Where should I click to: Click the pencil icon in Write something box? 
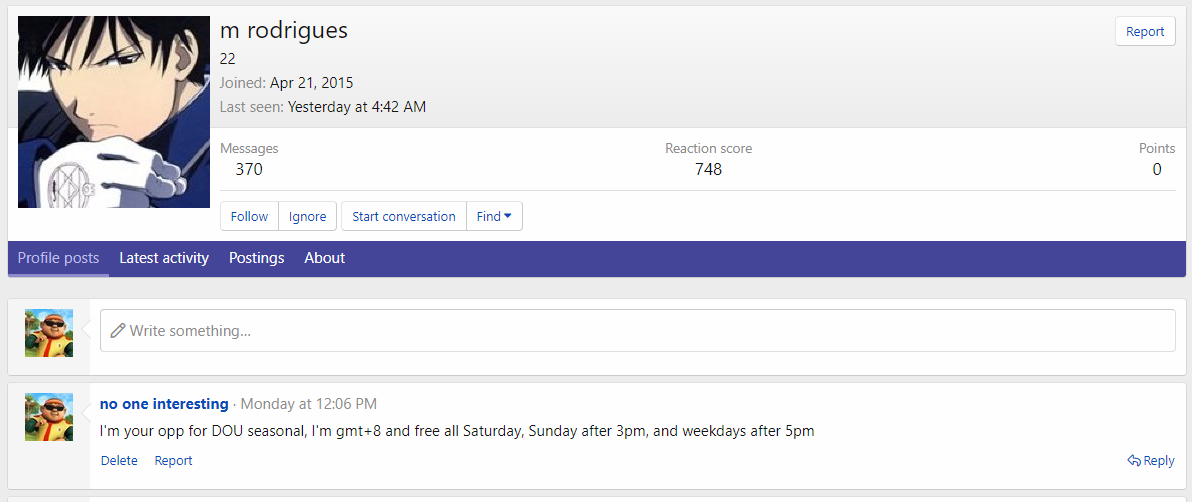pos(118,331)
